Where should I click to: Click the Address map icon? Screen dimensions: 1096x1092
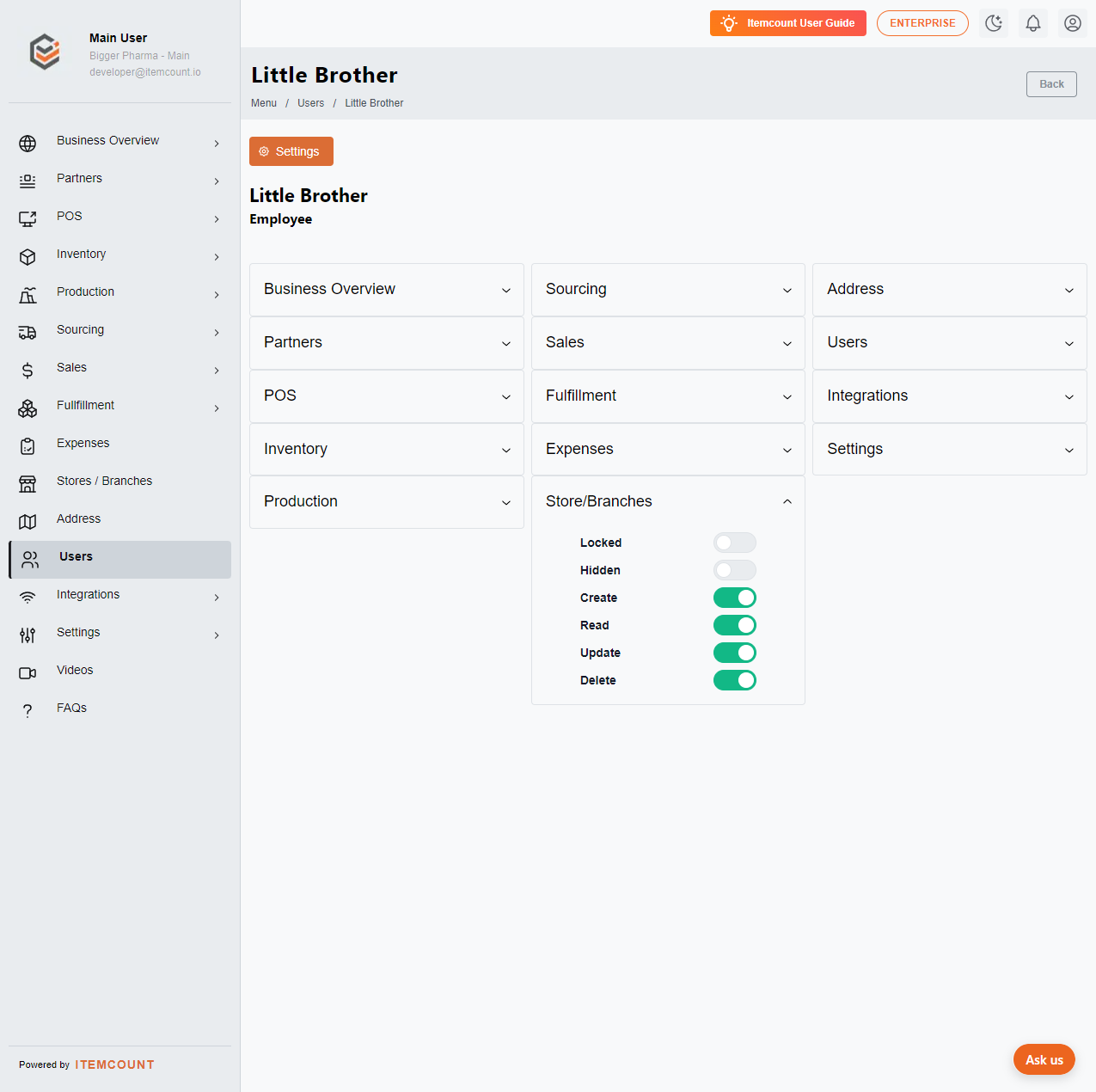point(28,522)
